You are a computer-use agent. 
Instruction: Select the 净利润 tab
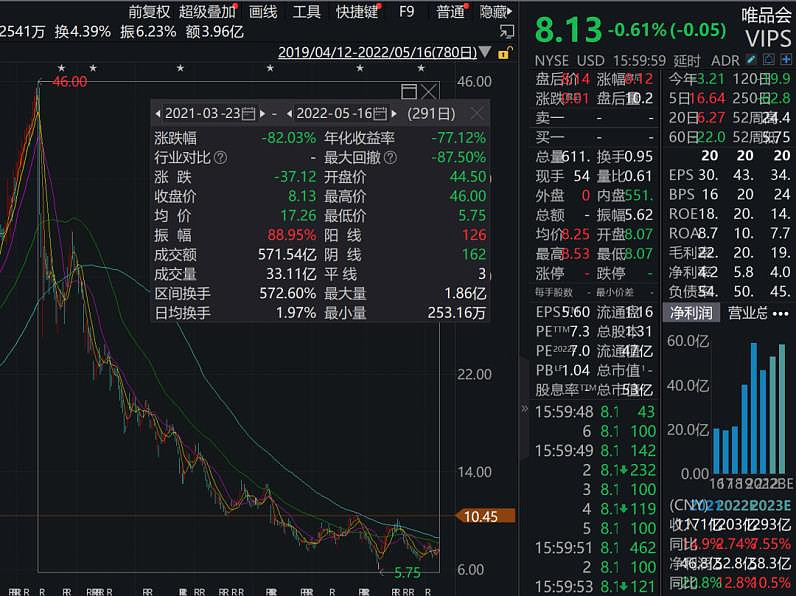691,313
